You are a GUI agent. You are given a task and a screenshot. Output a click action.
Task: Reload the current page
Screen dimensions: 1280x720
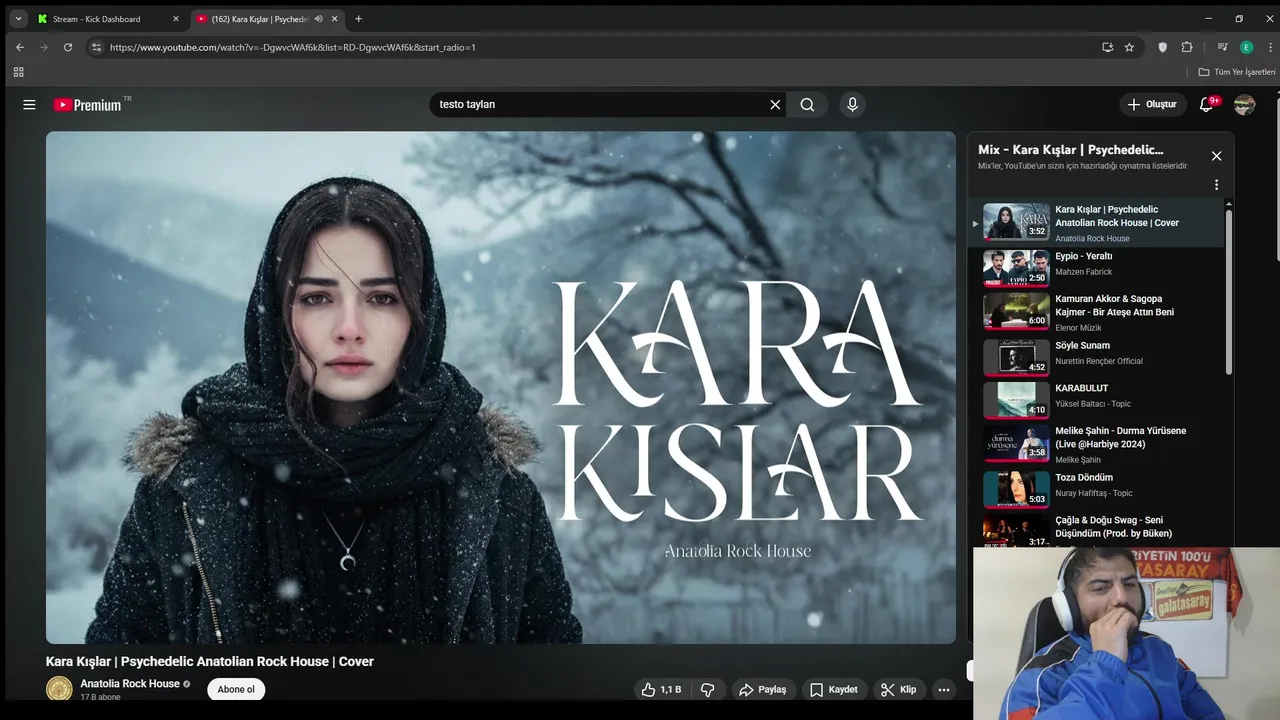point(68,47)
